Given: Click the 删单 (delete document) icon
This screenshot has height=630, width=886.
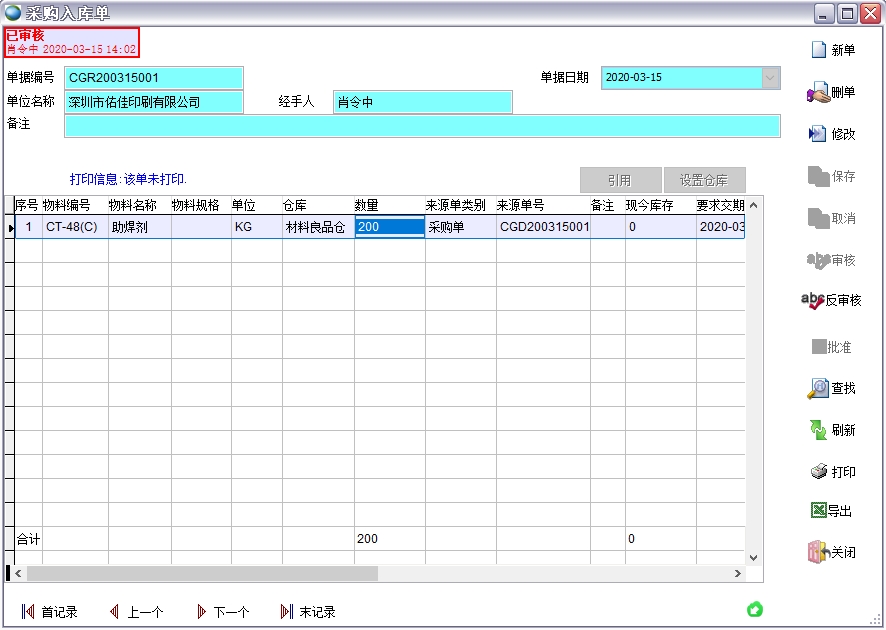Looking at the screenshot, I should tap(818, 93).
